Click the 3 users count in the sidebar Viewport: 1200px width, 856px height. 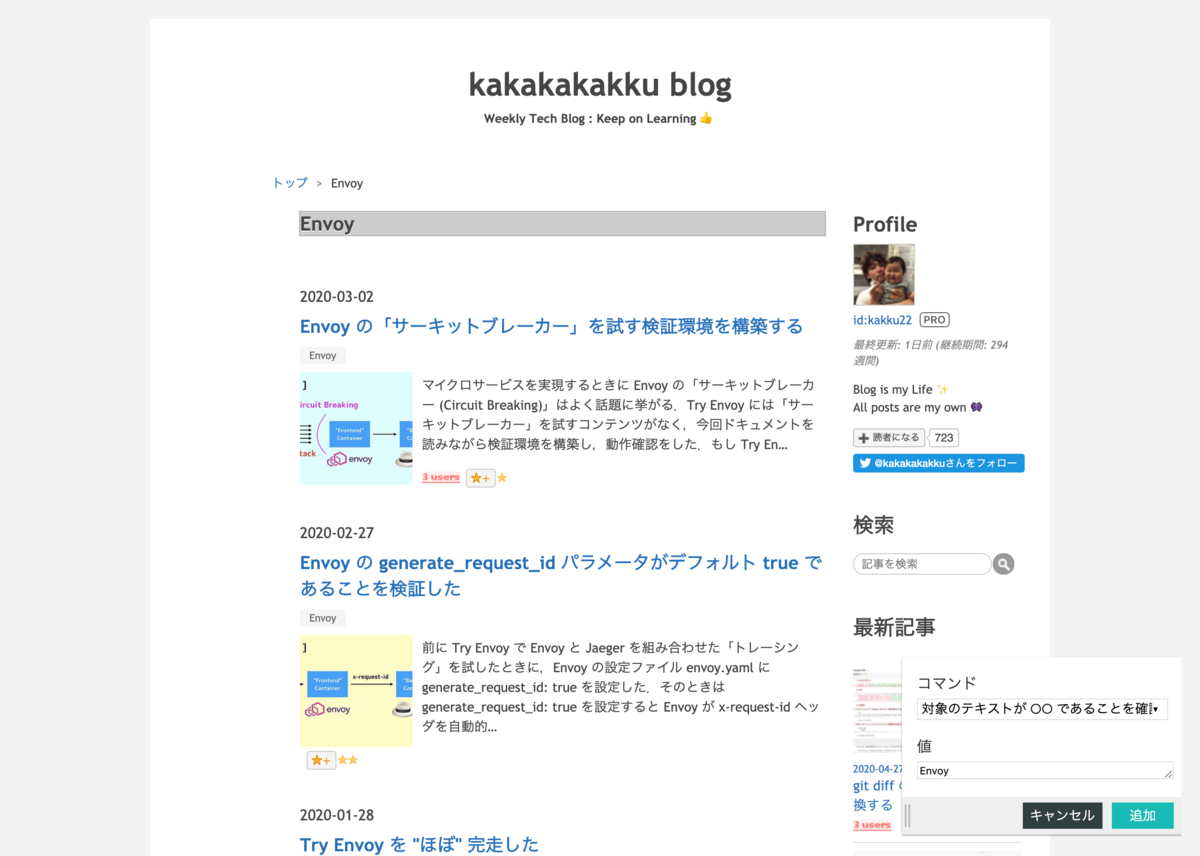[872, 825]
